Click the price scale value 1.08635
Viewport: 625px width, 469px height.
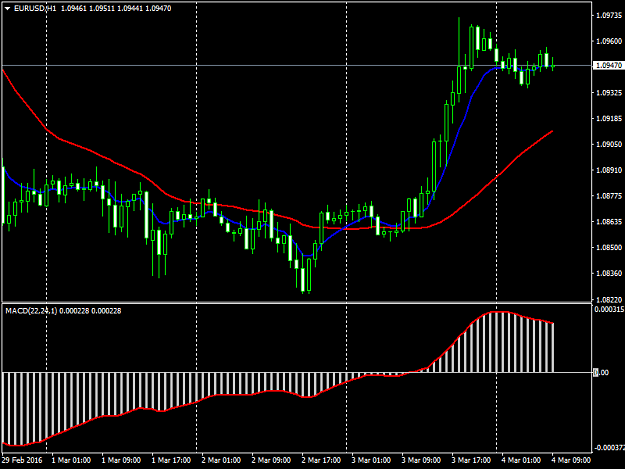(609, 222)
